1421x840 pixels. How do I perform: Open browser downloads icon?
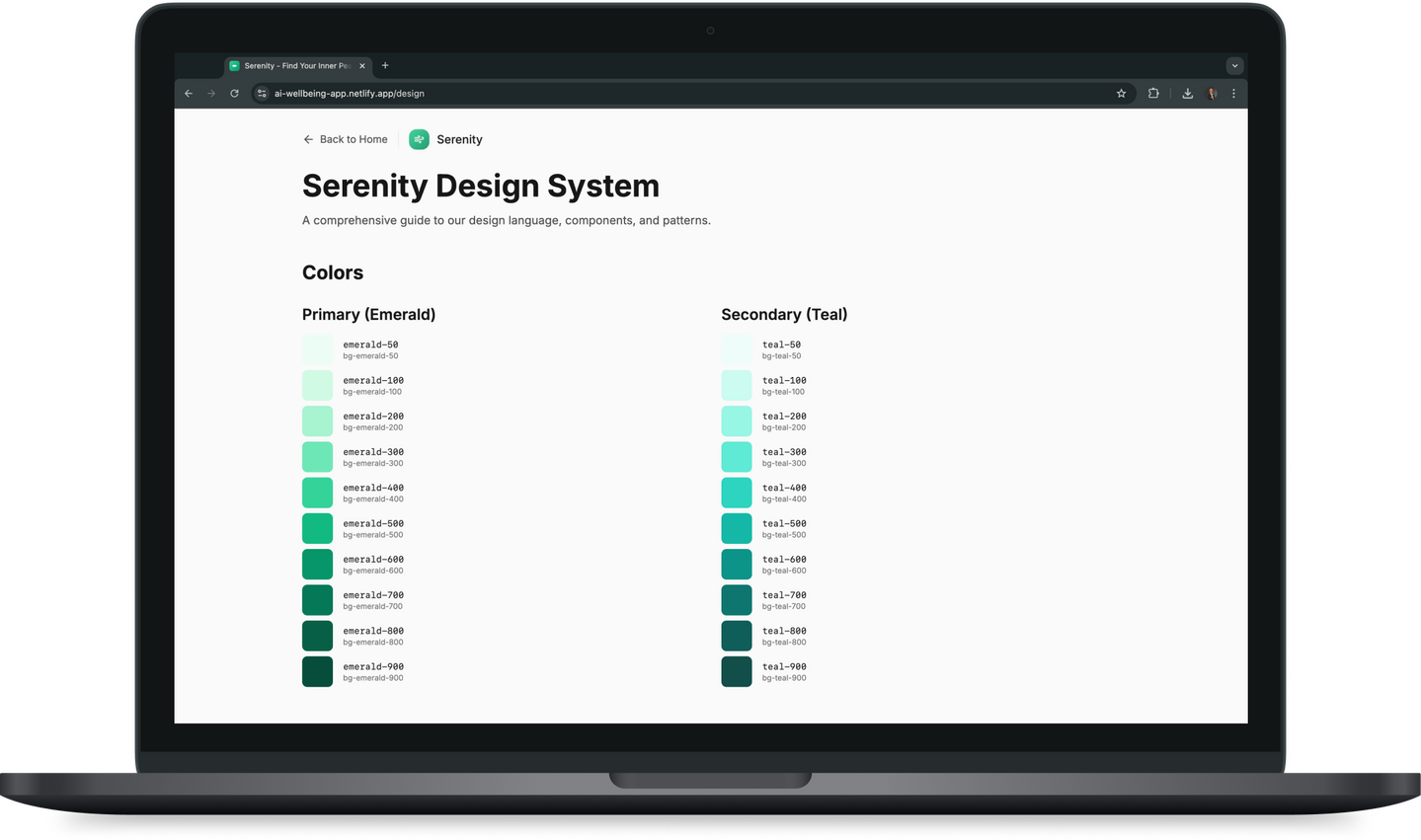point(1187,94)
